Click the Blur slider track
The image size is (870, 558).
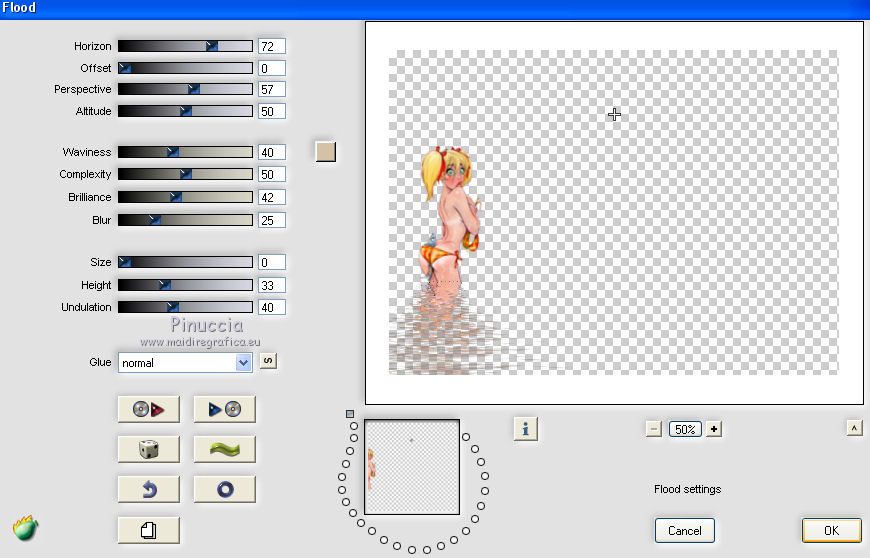[x=185, y=220]
